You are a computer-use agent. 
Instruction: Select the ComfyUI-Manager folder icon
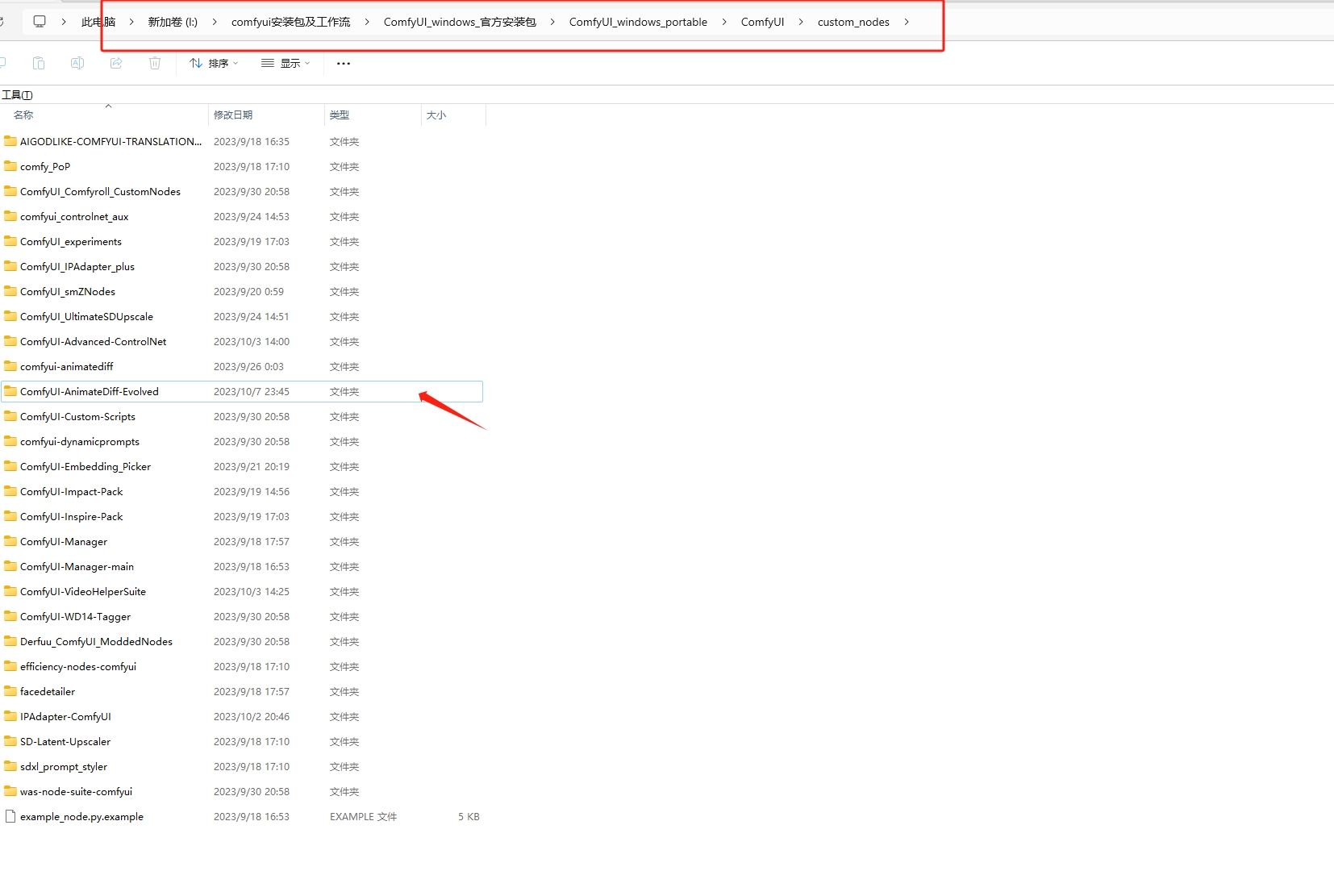pos(10,541)
